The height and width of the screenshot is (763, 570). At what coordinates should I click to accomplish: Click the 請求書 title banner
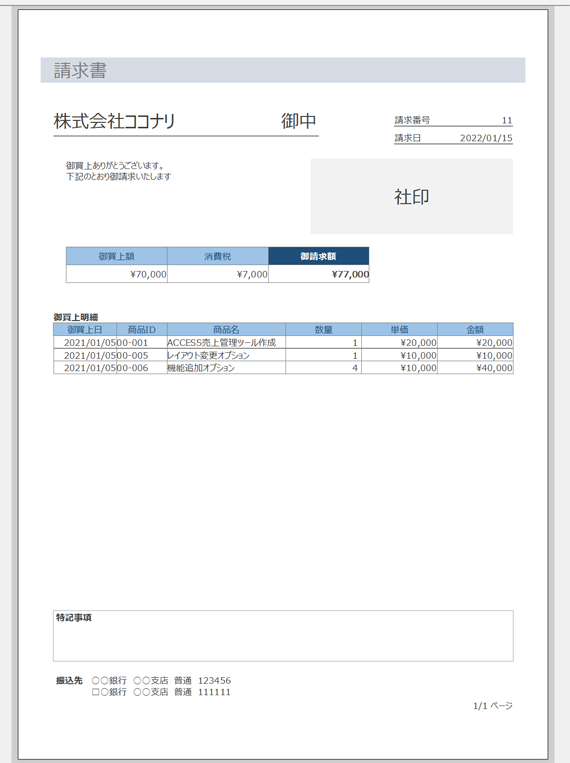283,70
